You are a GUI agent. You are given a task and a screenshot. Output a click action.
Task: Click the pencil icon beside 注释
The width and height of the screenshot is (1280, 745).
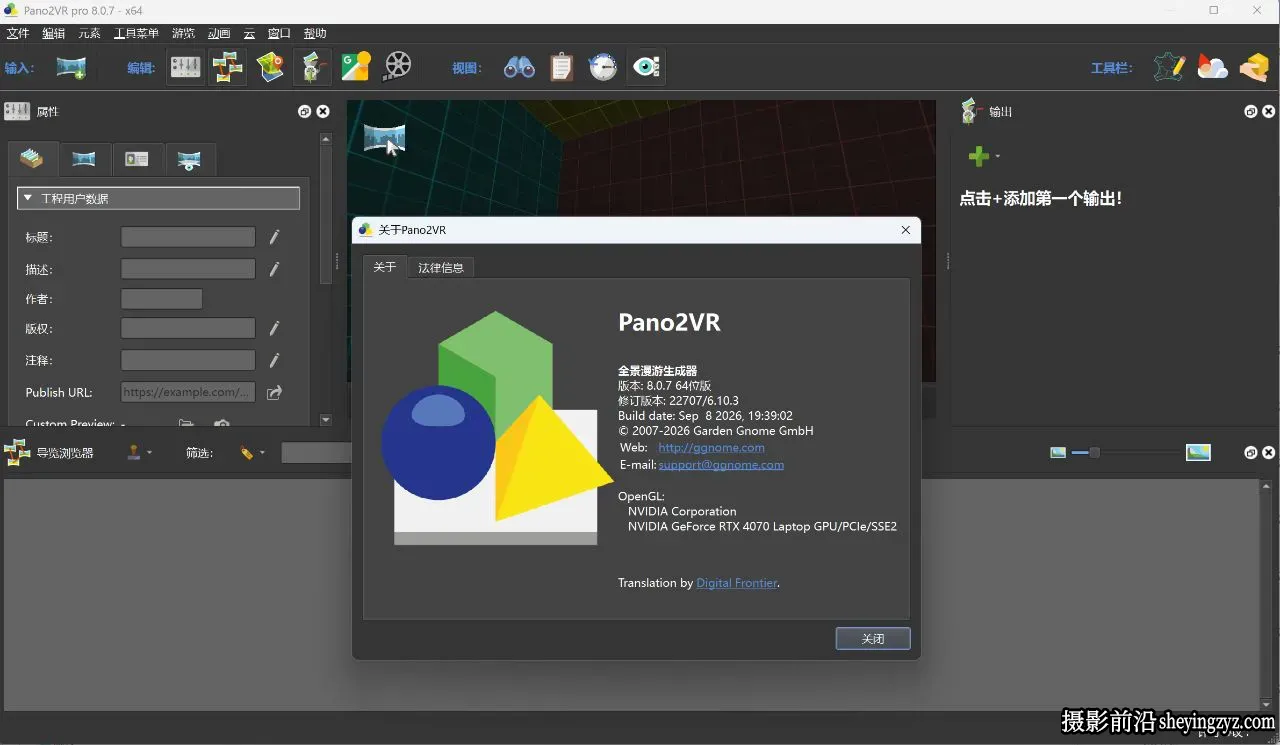(274, 360)
